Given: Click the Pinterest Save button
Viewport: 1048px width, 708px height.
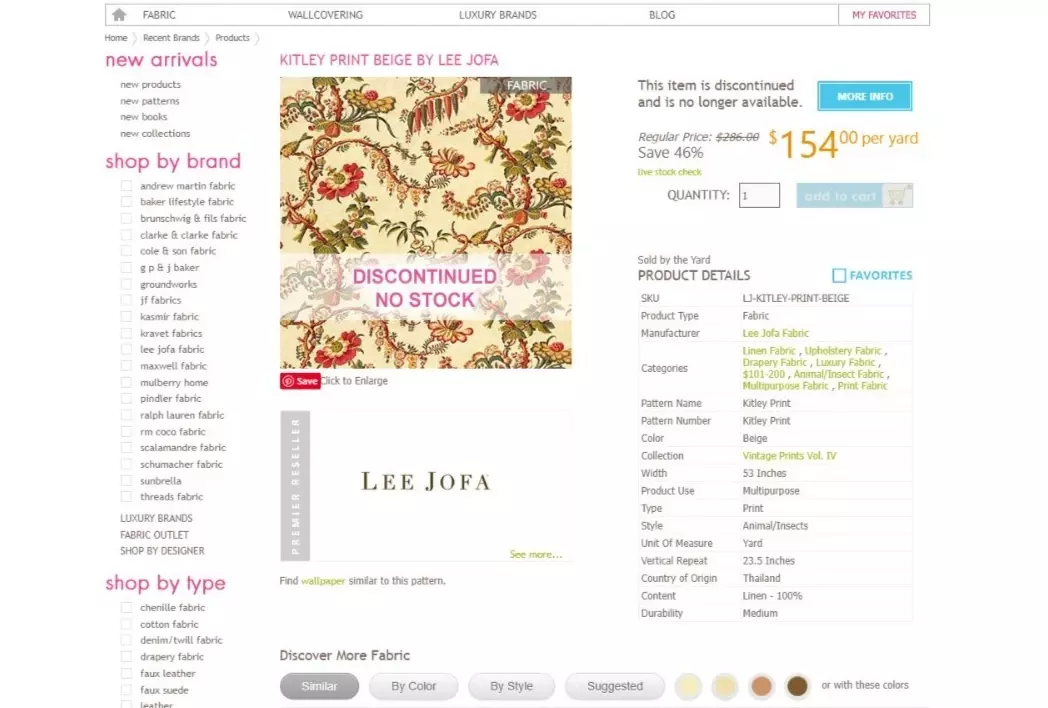Looking at the screenshot, I should tap(300, 381).
